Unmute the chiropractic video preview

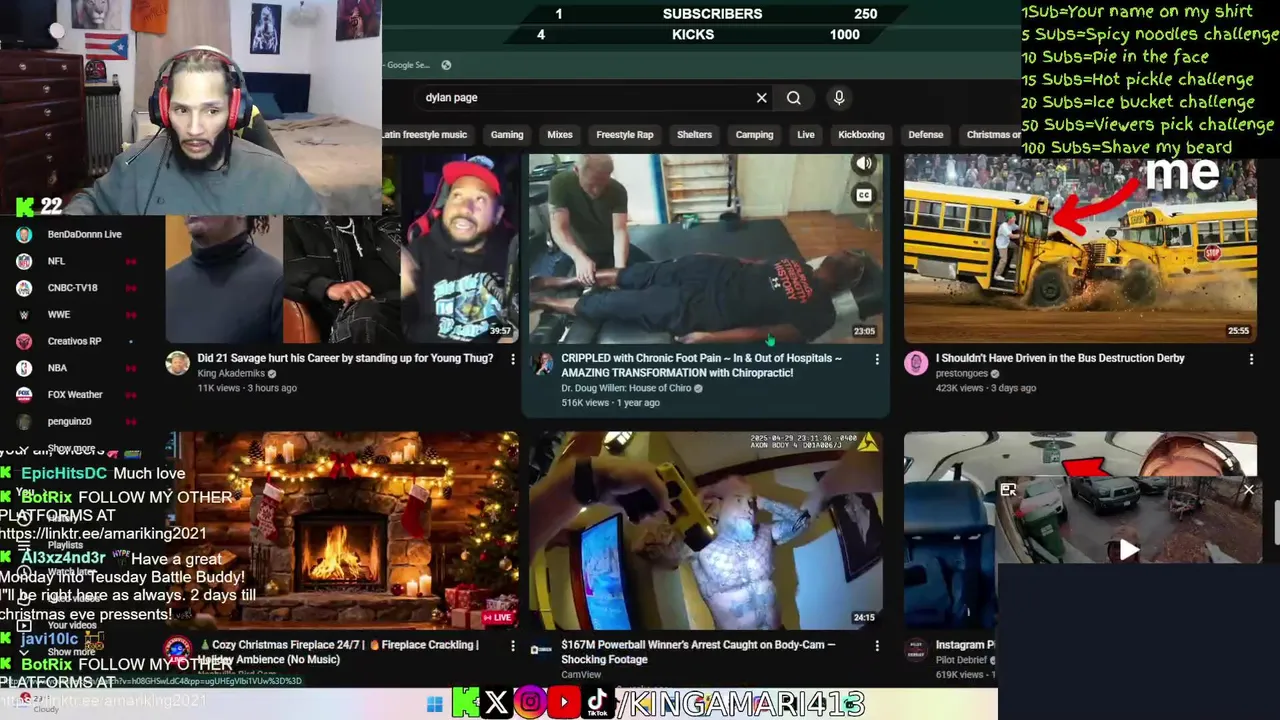tap(865, 164)
